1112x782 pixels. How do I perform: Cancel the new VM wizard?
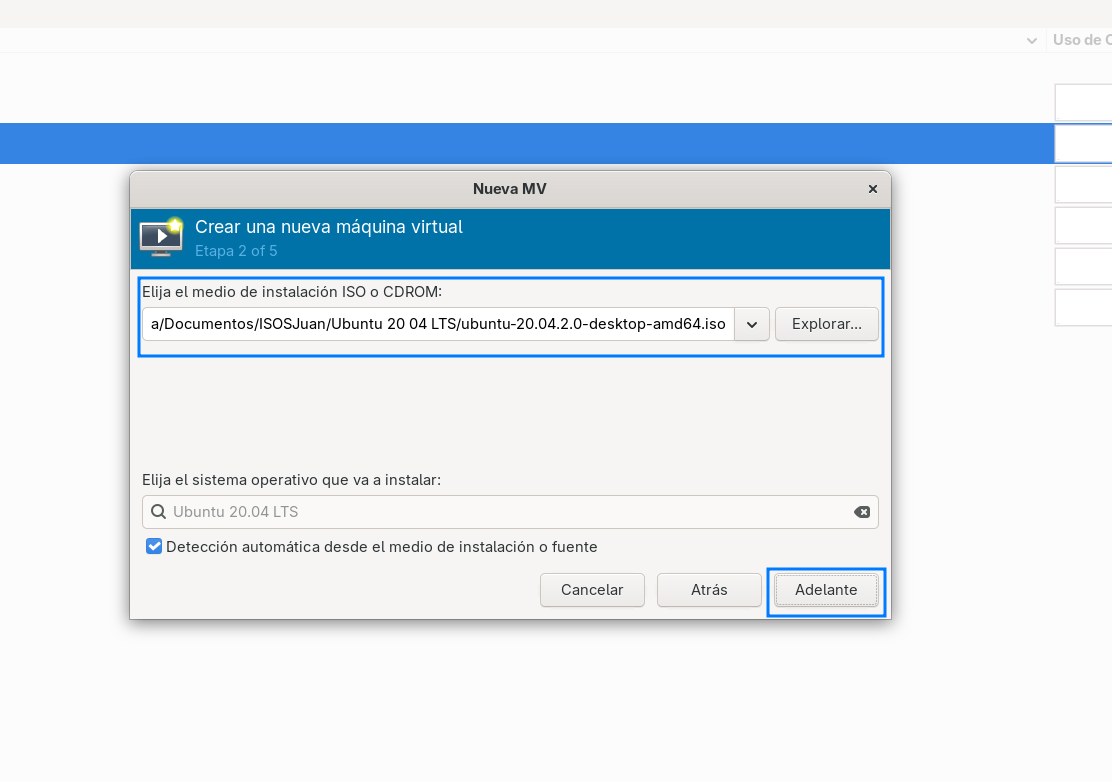point(592,590)
